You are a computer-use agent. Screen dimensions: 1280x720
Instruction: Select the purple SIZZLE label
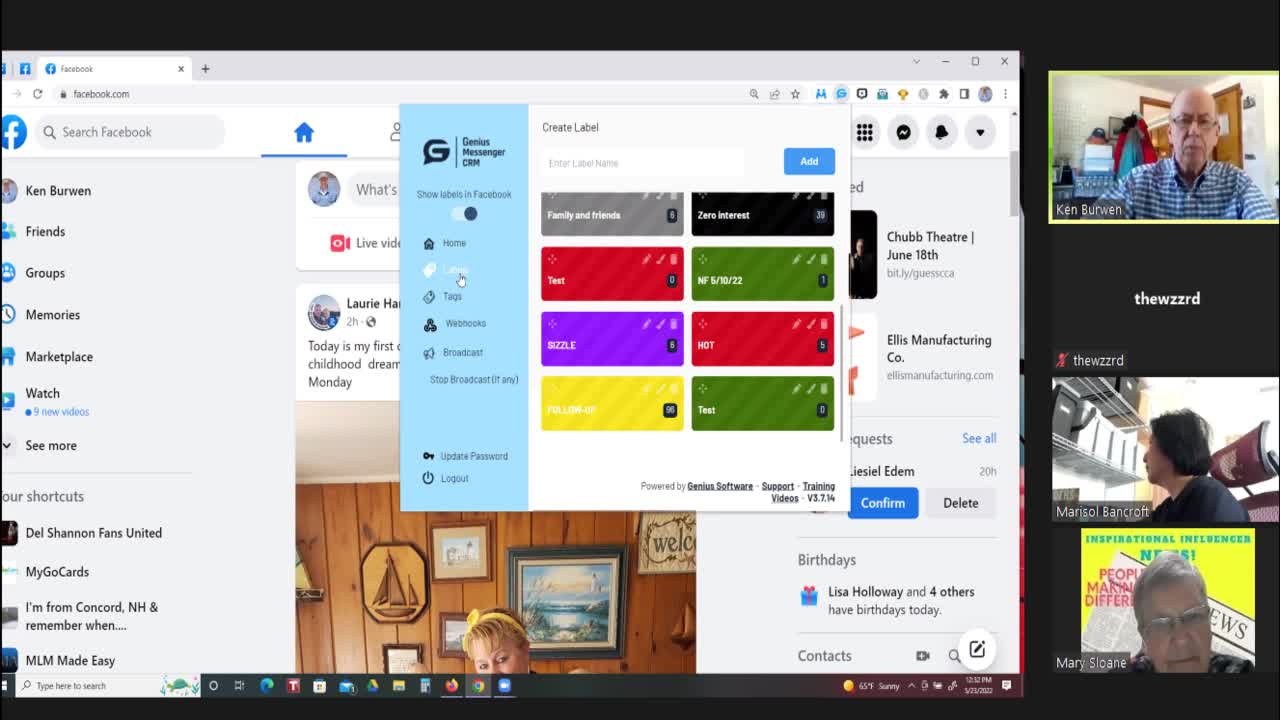(x=612, y=338)
